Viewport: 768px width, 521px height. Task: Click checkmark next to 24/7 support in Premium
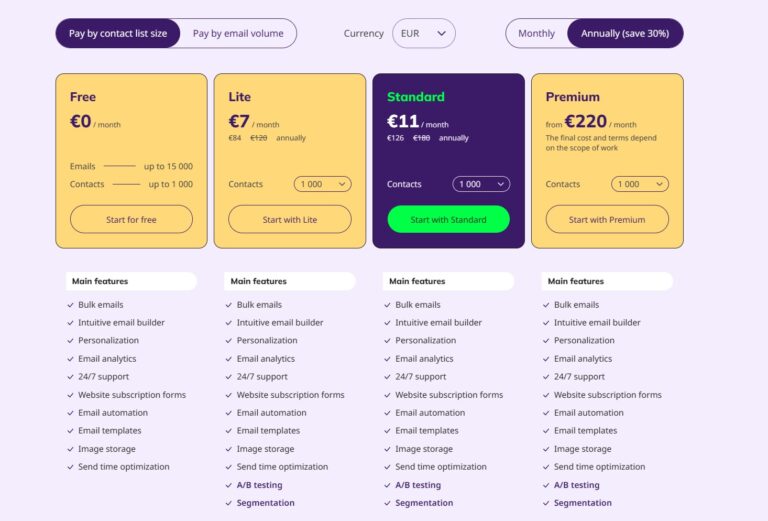point(546,377)
